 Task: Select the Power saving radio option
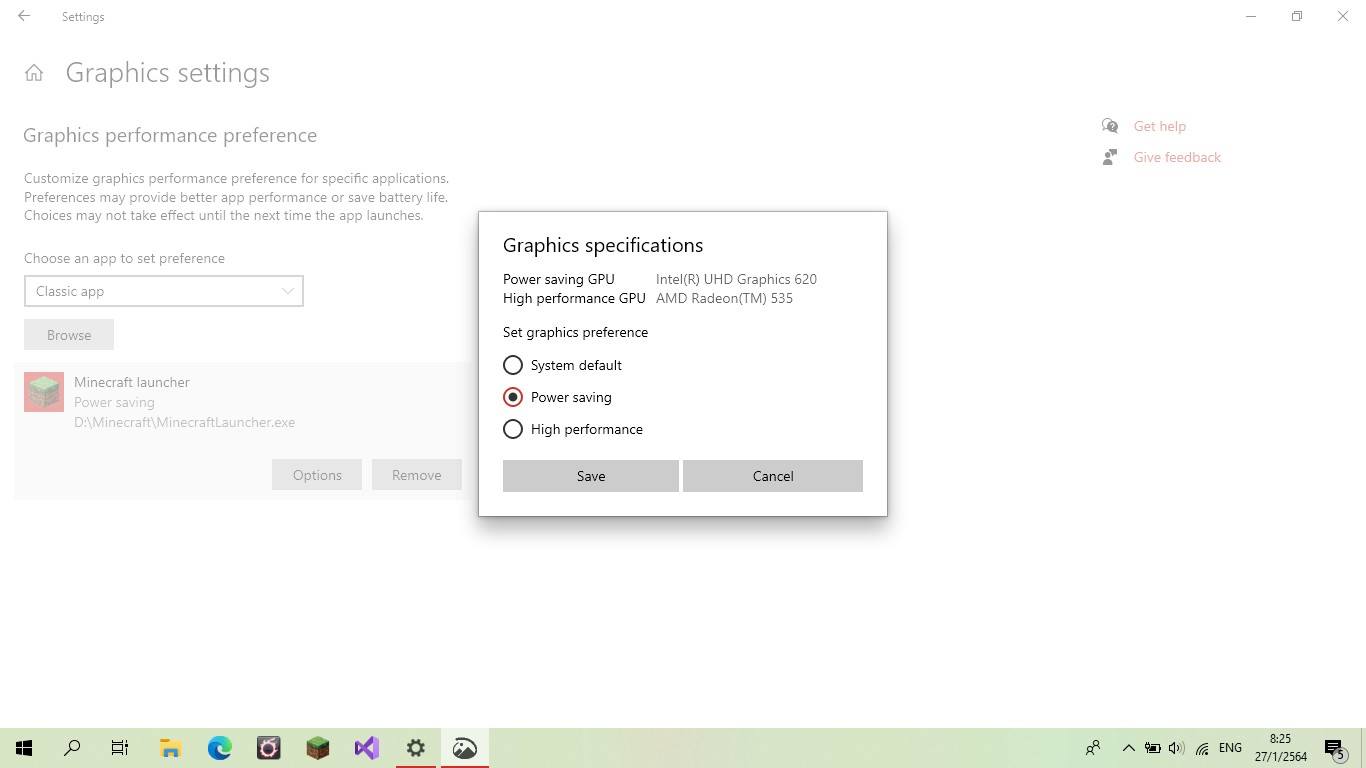point(513,397)
